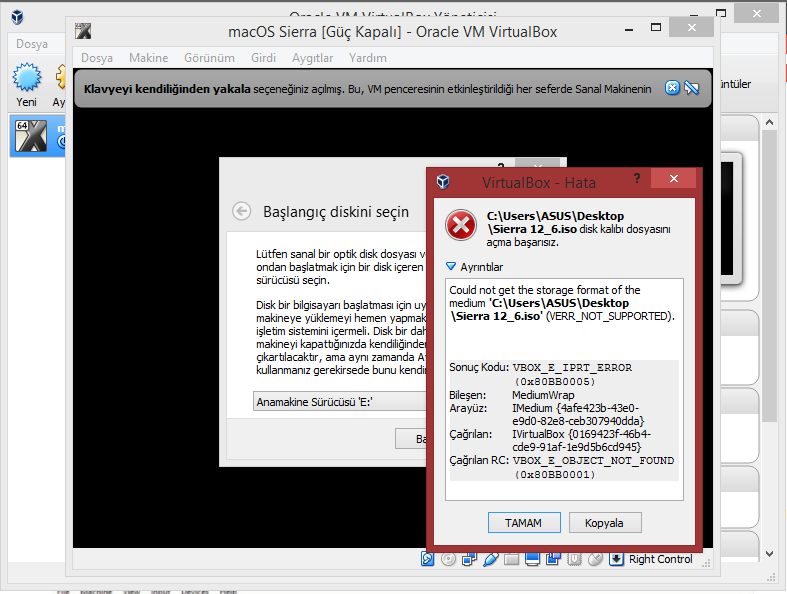Viewport: 787px width, 594px height.
Task: Click the help question mark in the Hata dialog title bar
Action: click(636, 179)
